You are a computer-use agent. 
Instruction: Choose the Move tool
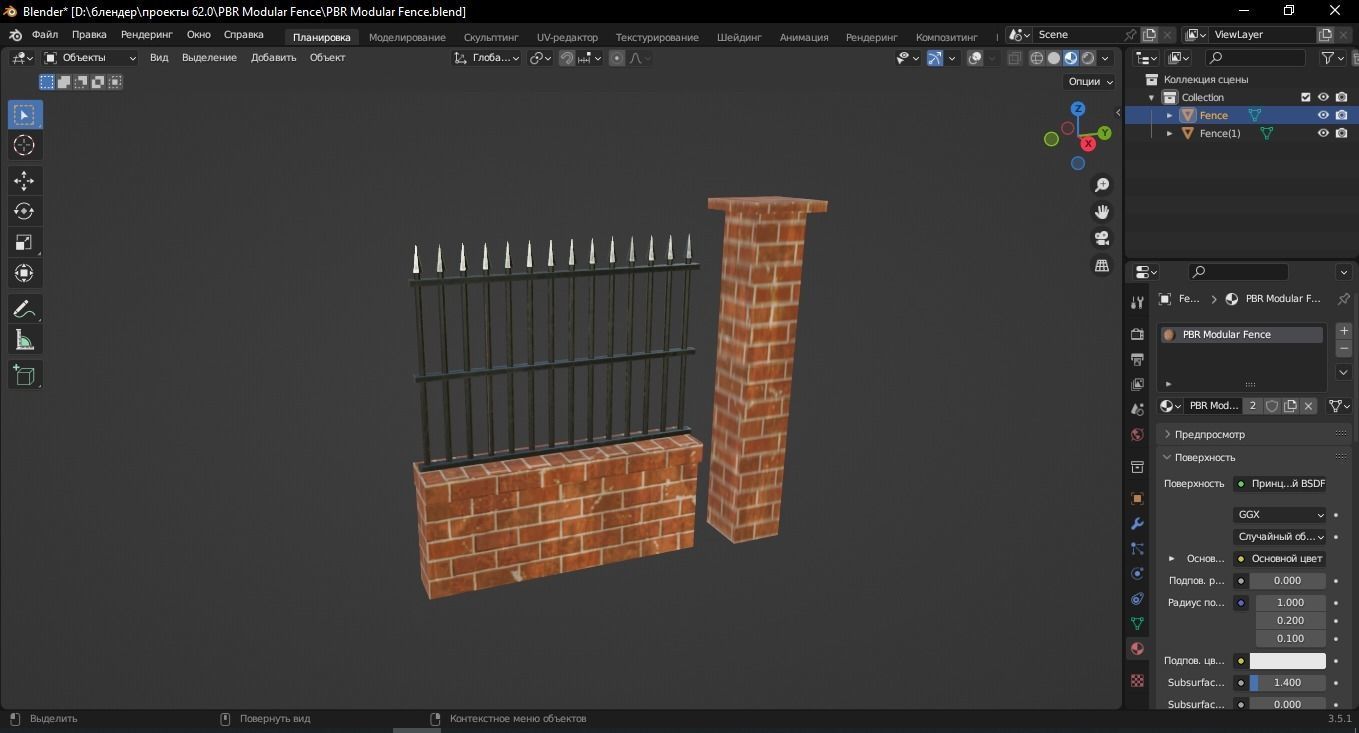coord(24,181)
